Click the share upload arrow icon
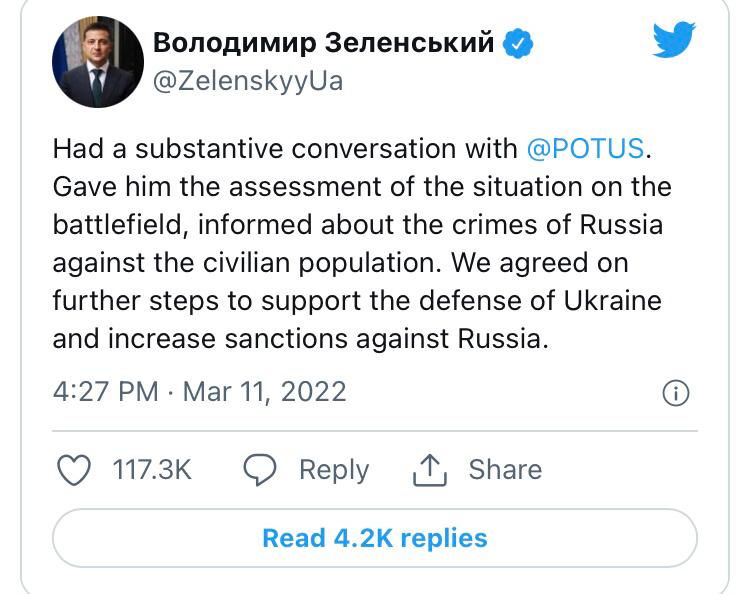The width and height of the screenshot is (750, 594). [428, 470]
